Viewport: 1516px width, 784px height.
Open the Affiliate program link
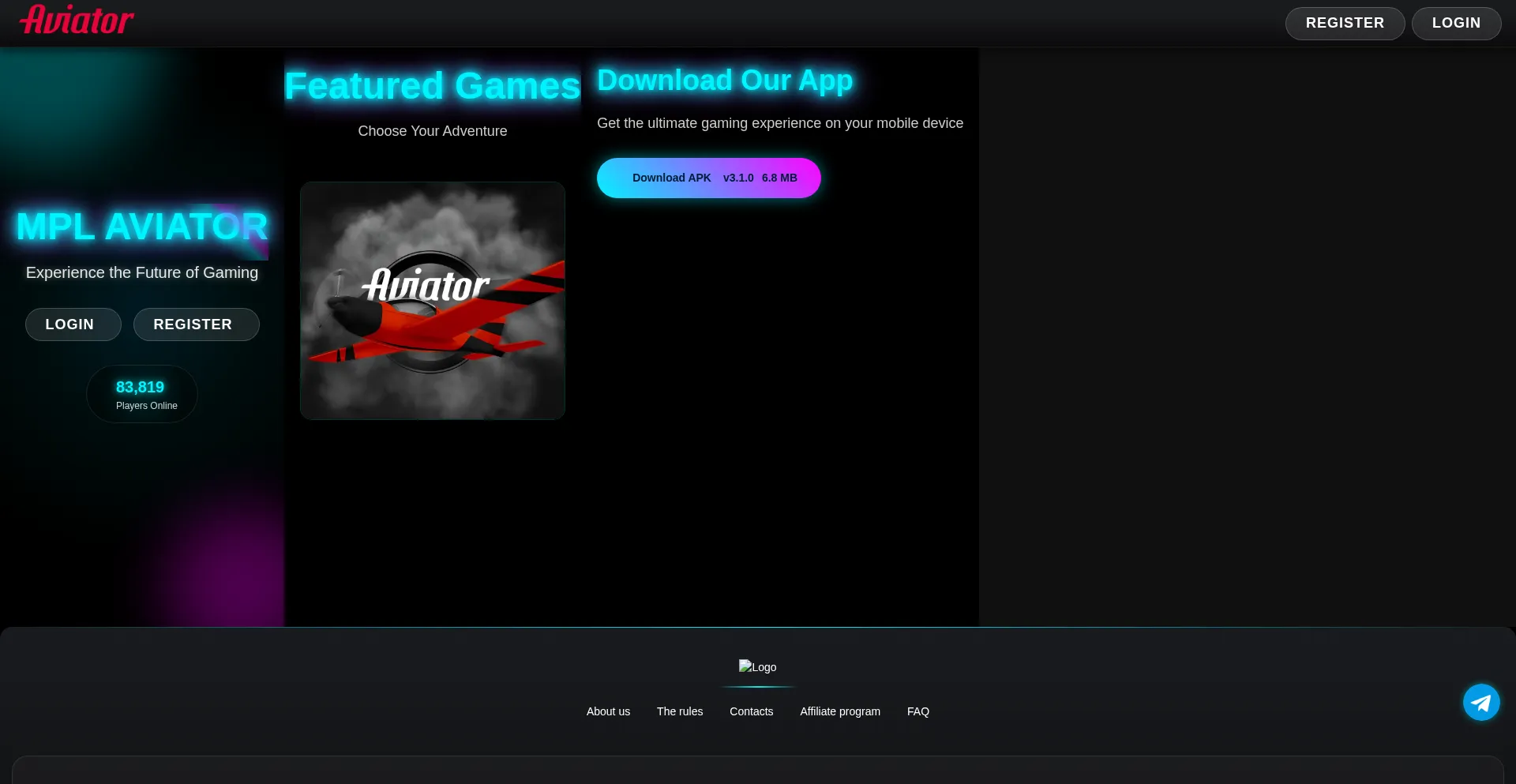pyautogui.click(x=839, y=711)
